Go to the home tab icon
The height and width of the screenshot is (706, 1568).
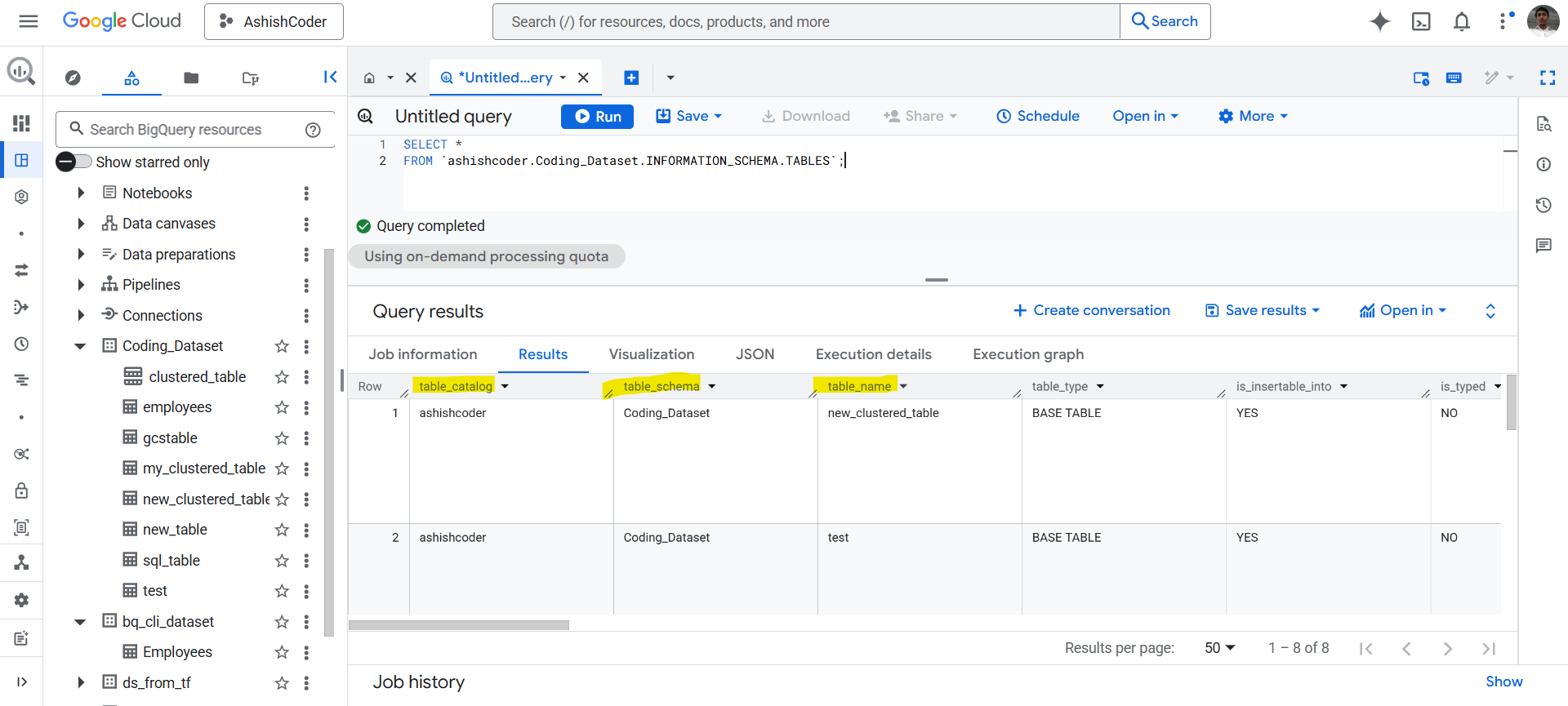point(369,78)
